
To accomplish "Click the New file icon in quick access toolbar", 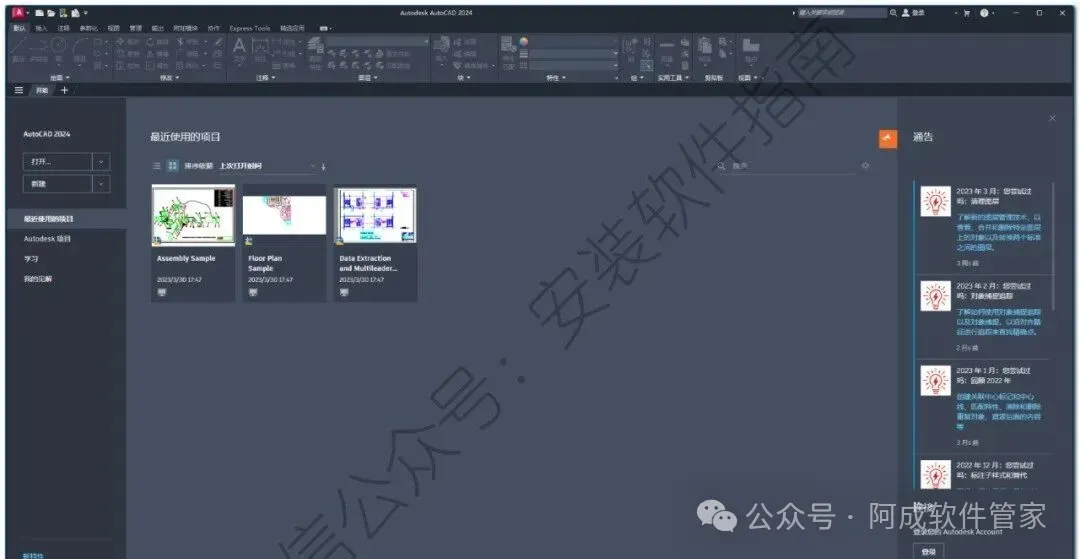I will pos(40,13).
